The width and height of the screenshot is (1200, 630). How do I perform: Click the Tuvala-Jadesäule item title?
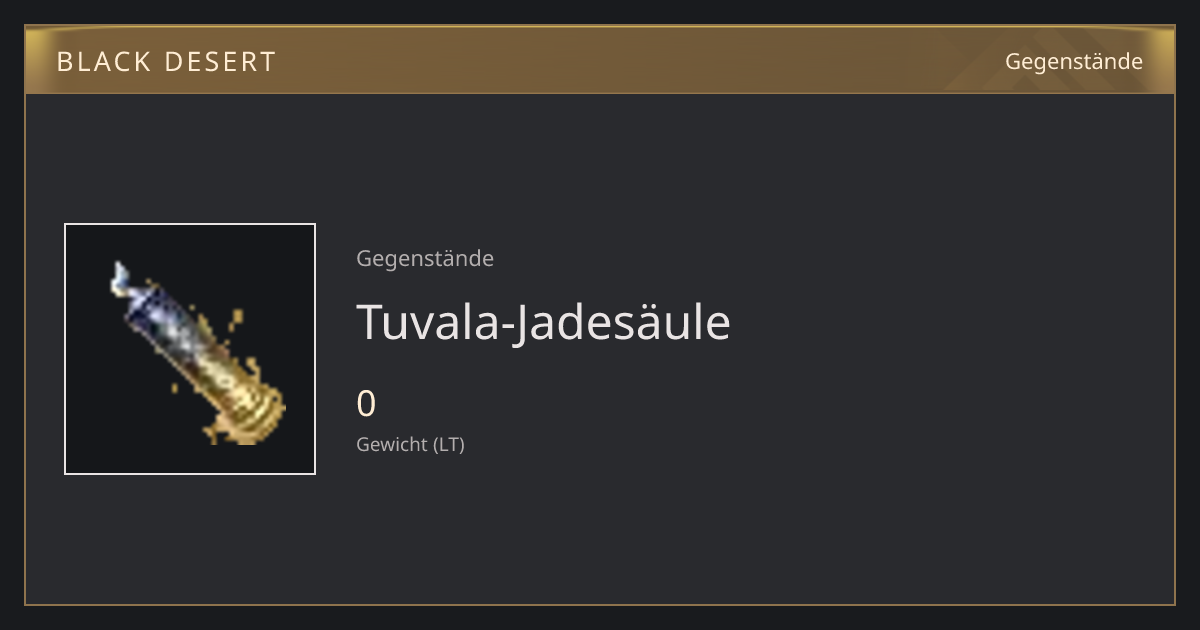[543, 322]
